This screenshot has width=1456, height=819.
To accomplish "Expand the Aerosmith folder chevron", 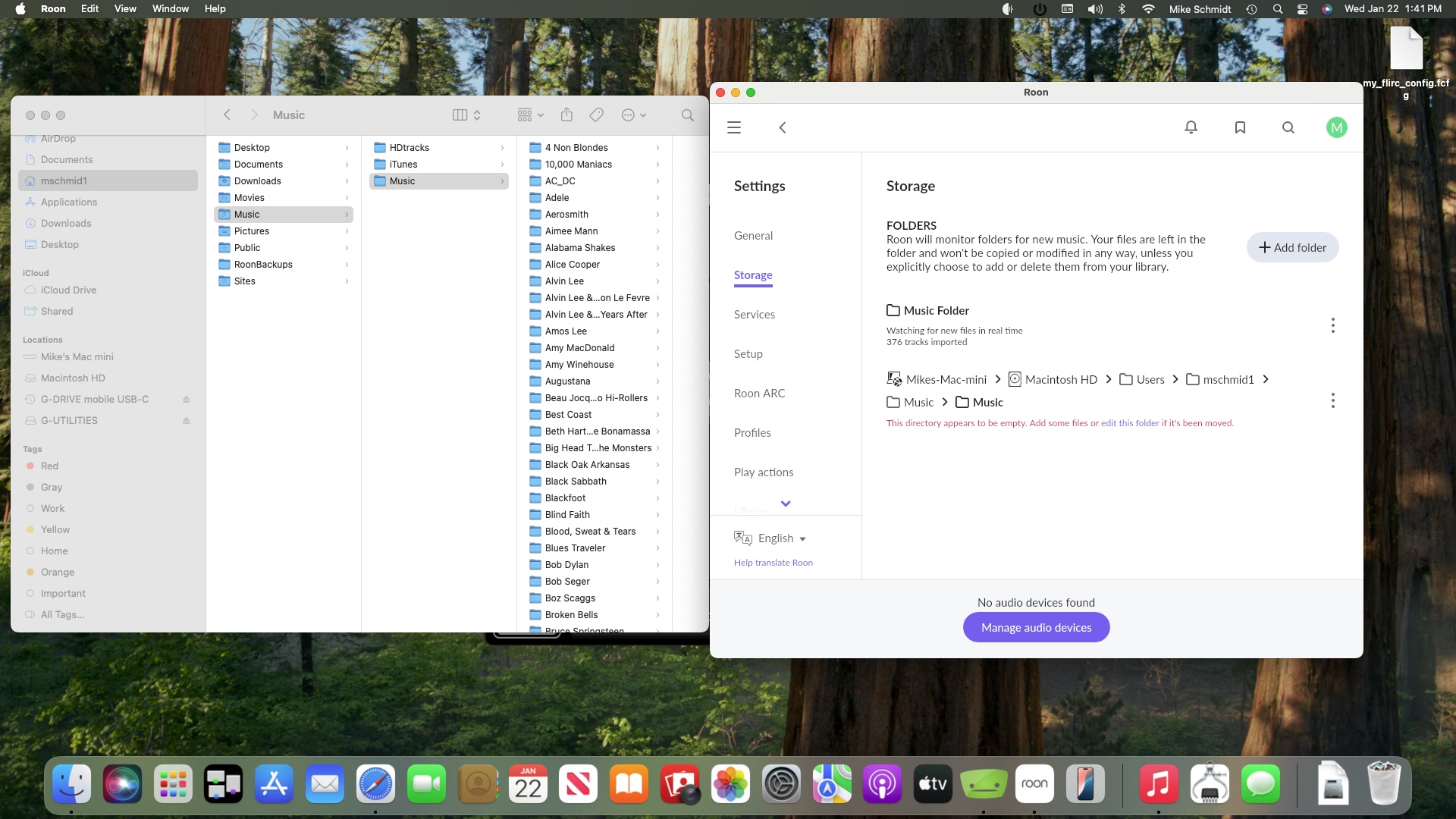I will pyautogui.click(x=657, y=215).
